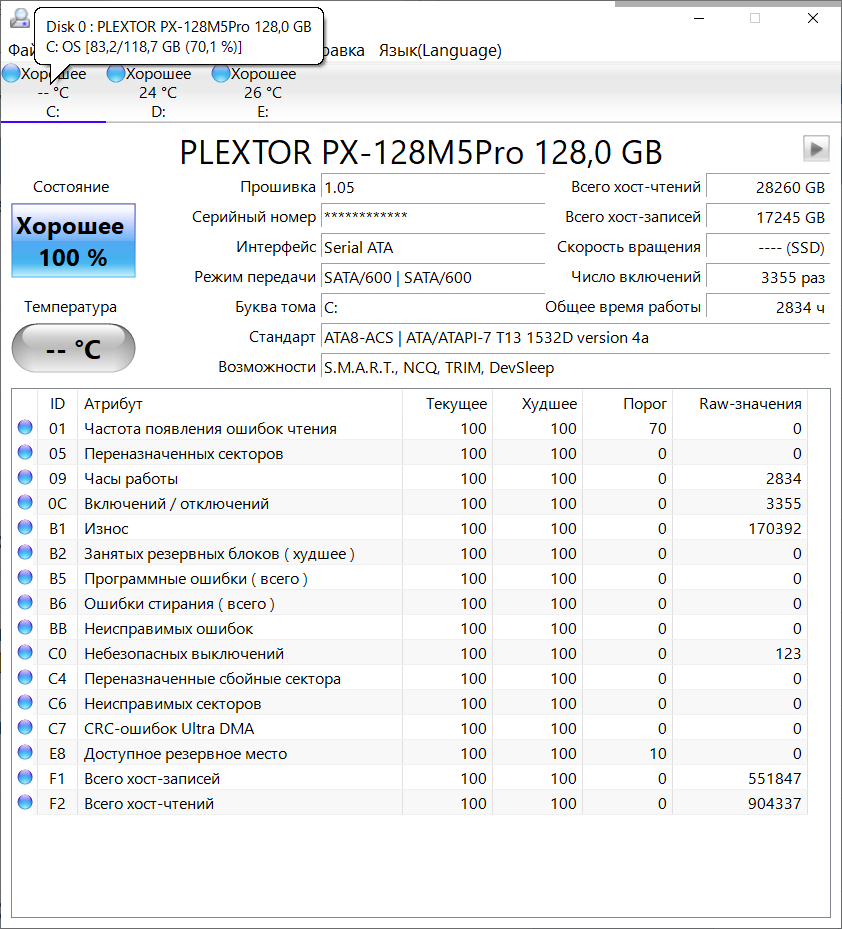Click status orb for attribute F1
The width and height of the screenshot is (842, 929).
(x=25, y=777)
